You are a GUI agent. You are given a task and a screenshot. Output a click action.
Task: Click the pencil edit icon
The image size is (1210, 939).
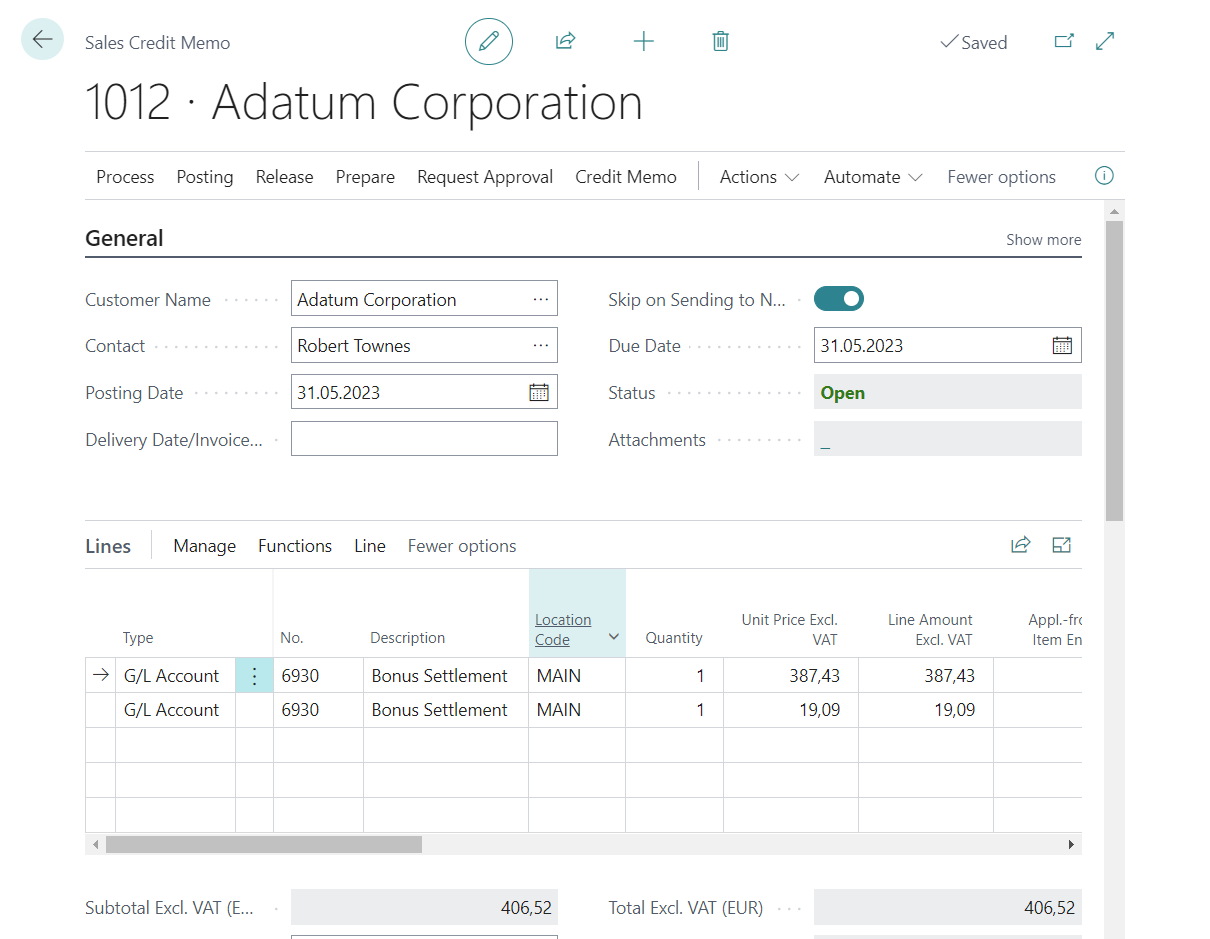[488, 42]
